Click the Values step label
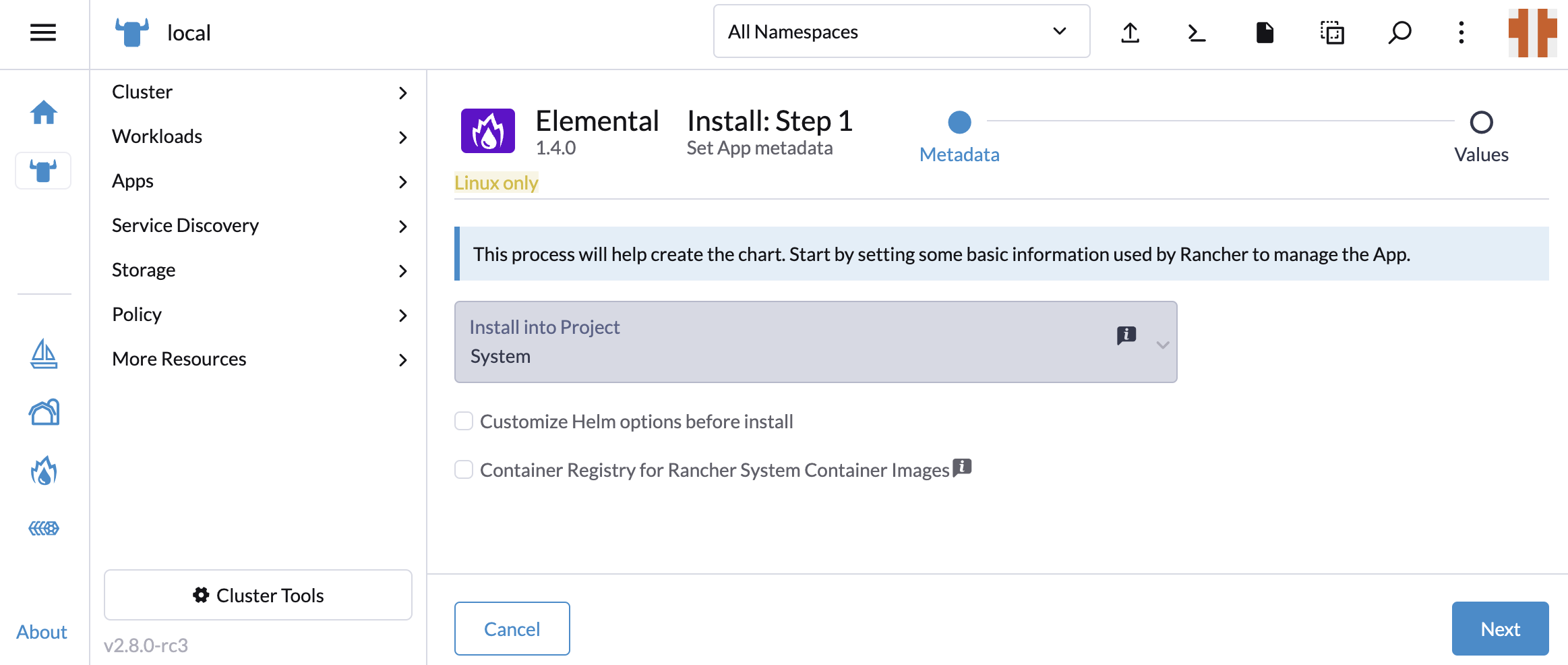 pyautogui.click(x=1481, y=154)
